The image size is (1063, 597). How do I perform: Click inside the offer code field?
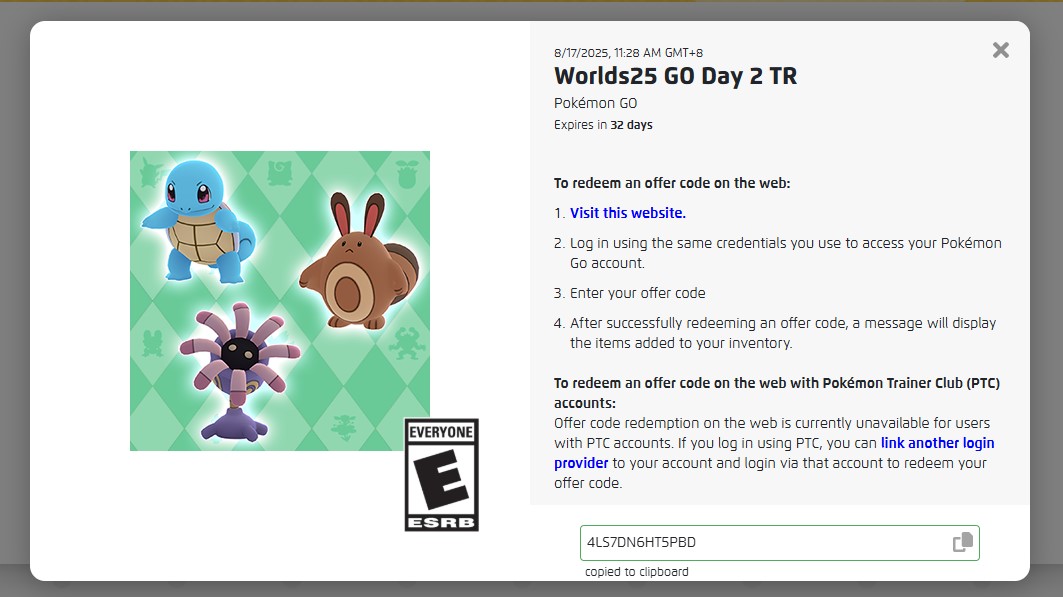pos(760,543)
